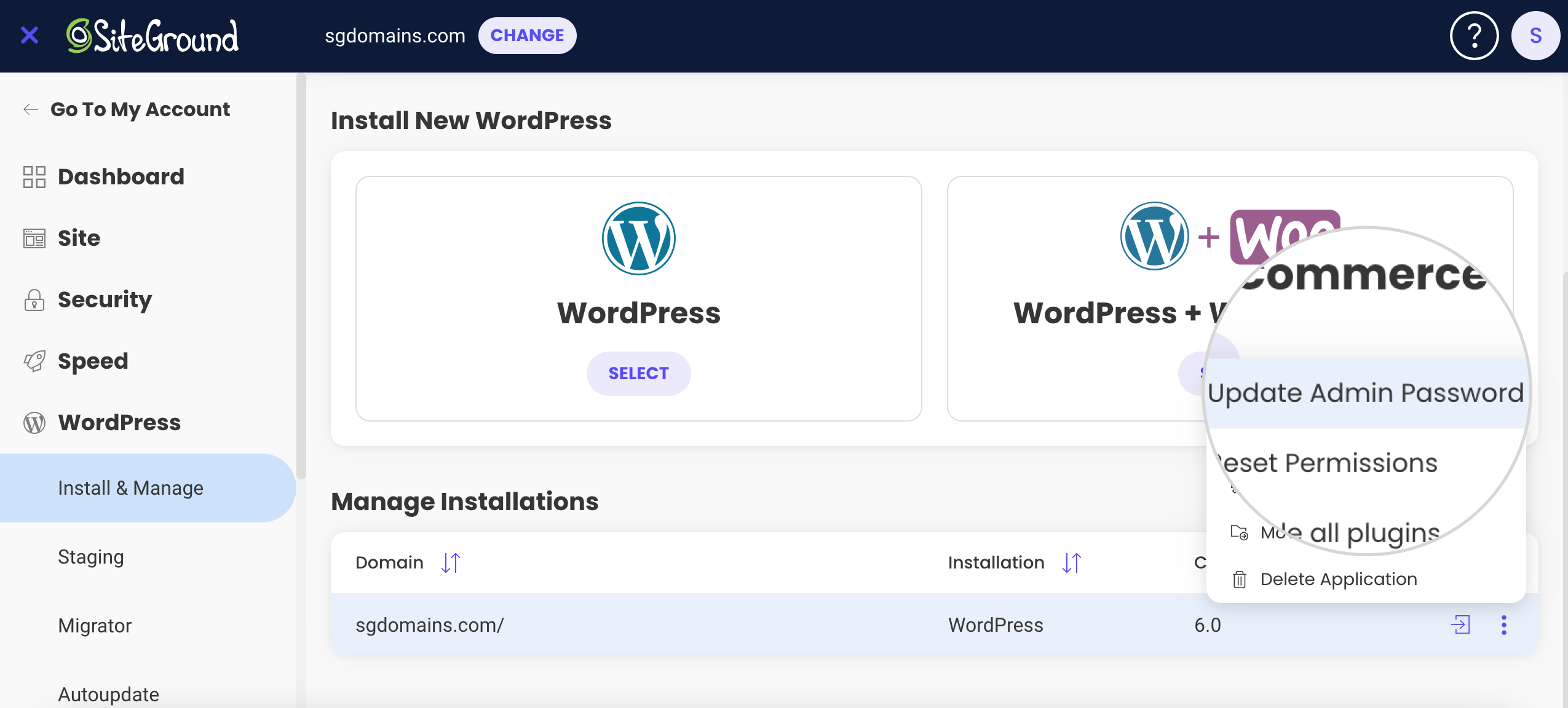This screenshot has width=1568, height=708.
Task: Collapse the WordPress sidebar section
Action: [119, 422]
